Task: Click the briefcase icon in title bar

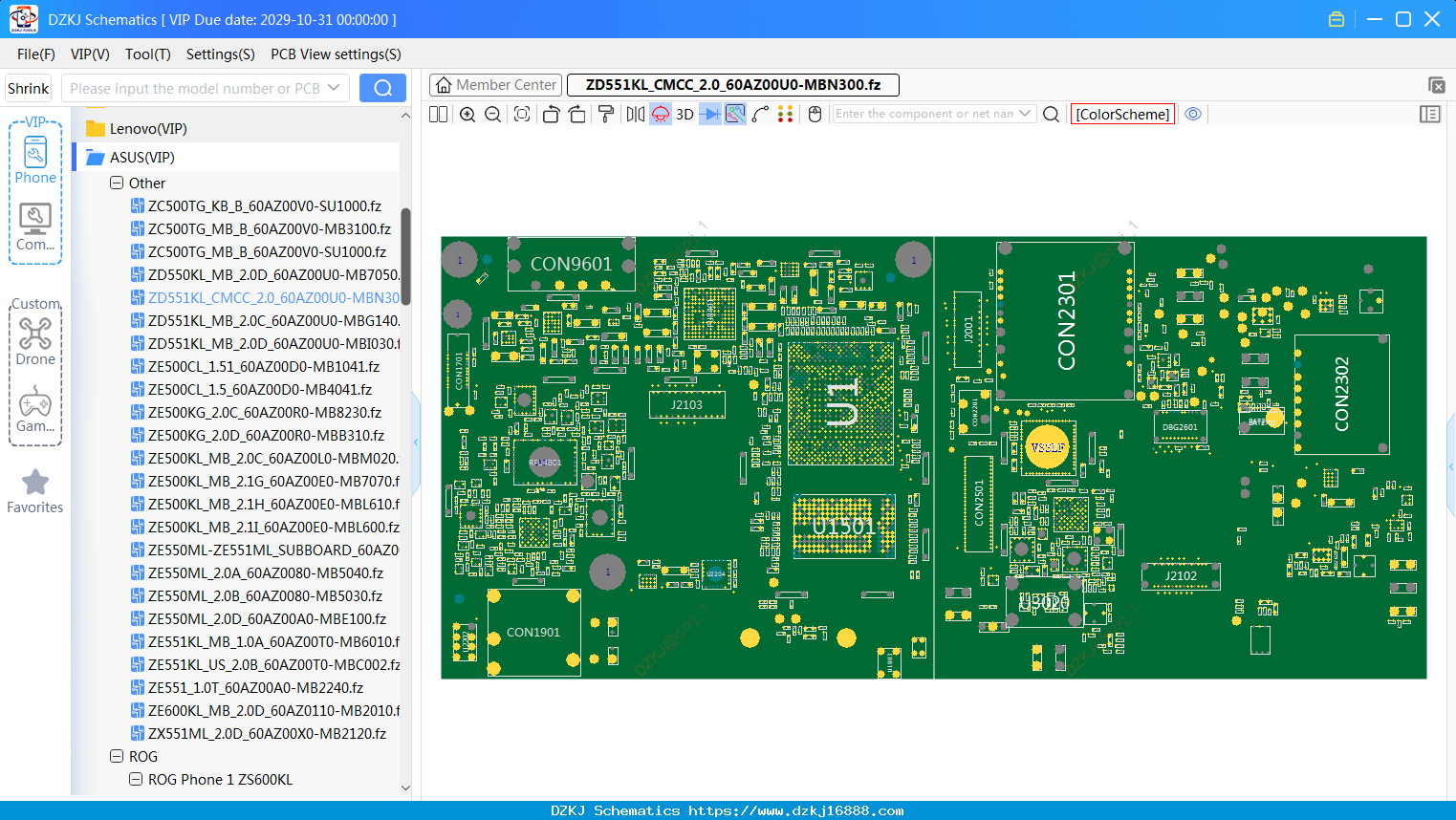Action: click(x=1336, y=19)
